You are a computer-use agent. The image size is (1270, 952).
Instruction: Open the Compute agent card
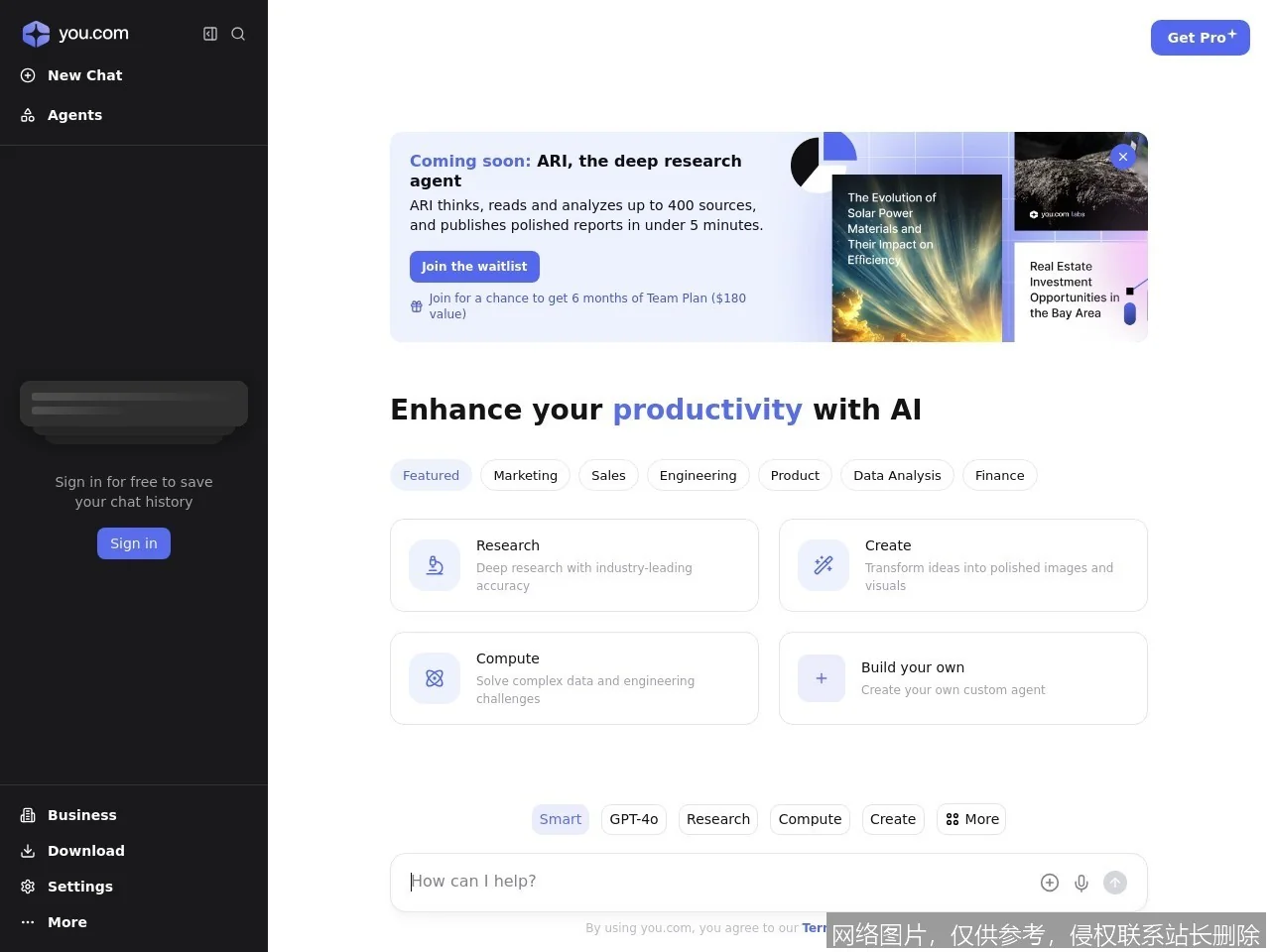pos(574,678)
